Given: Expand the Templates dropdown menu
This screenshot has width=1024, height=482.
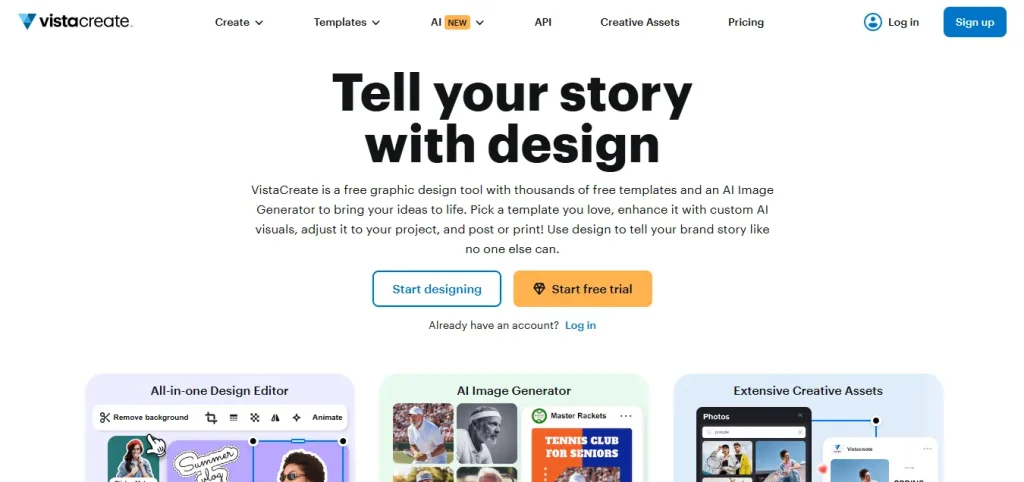Looking at the screenshot, I should (x=346, y=22).
